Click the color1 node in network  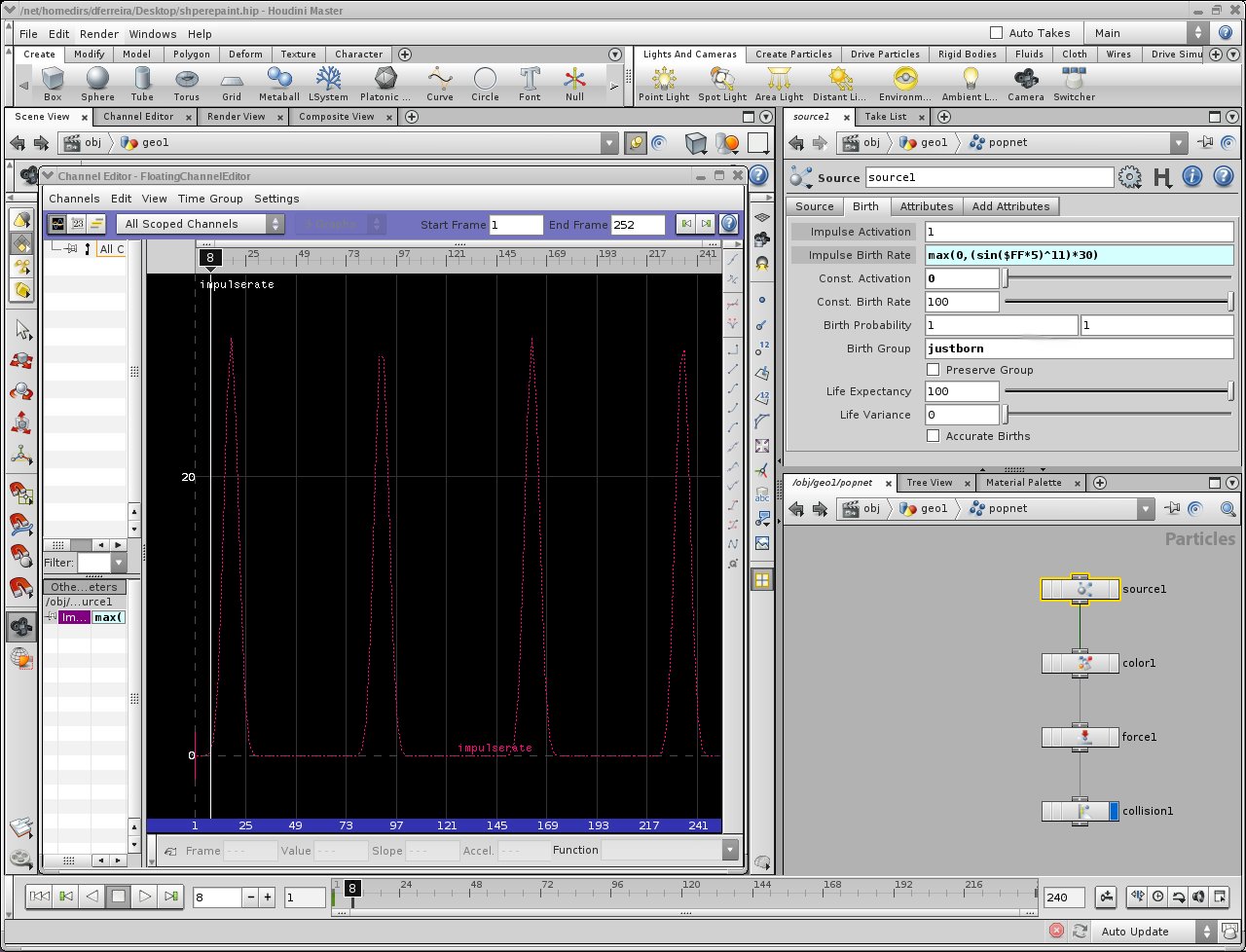click(1081, 663)
